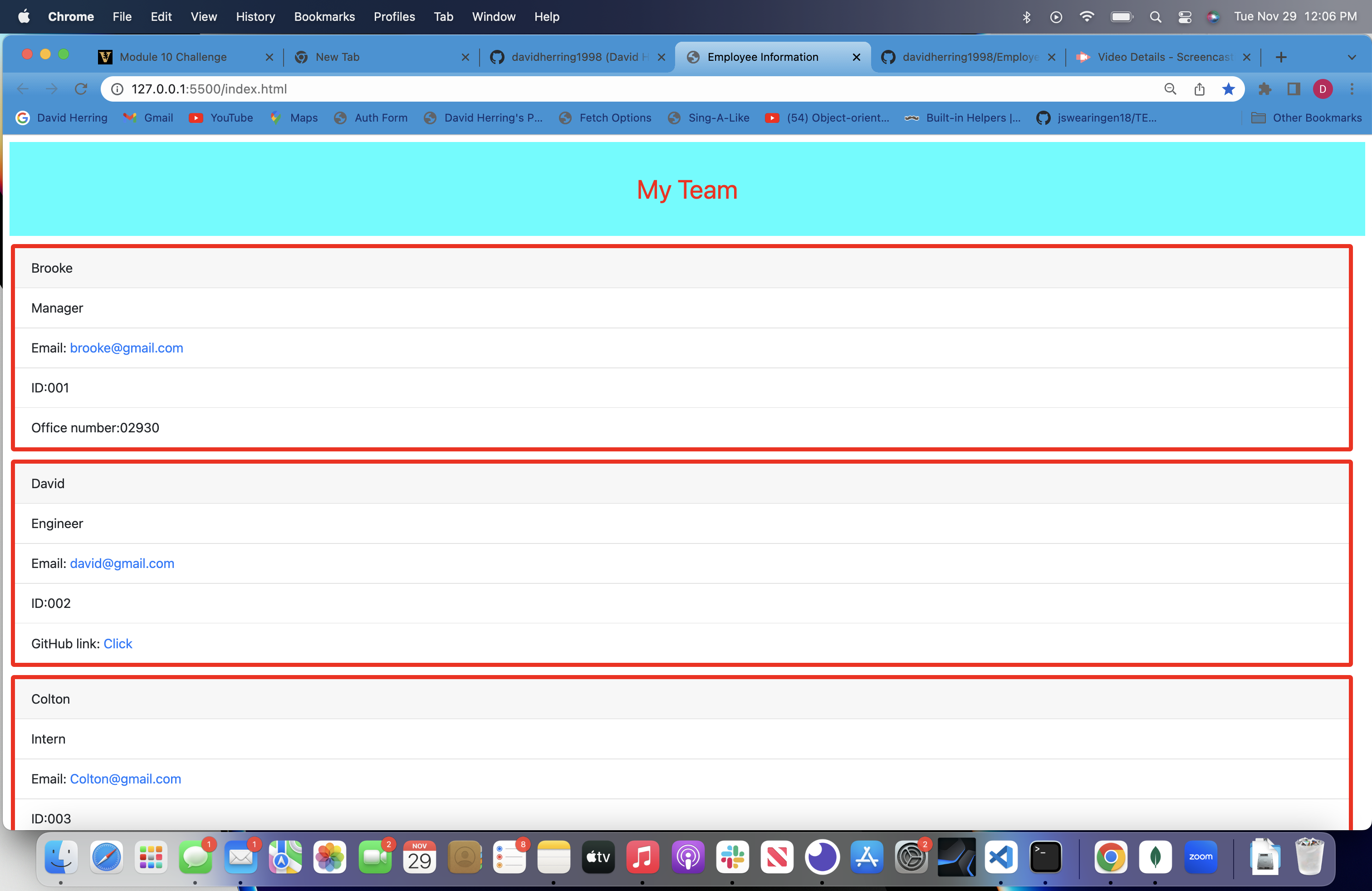
Task: Click brooke@gmail.com email link
Action: (x=126, y=348)
